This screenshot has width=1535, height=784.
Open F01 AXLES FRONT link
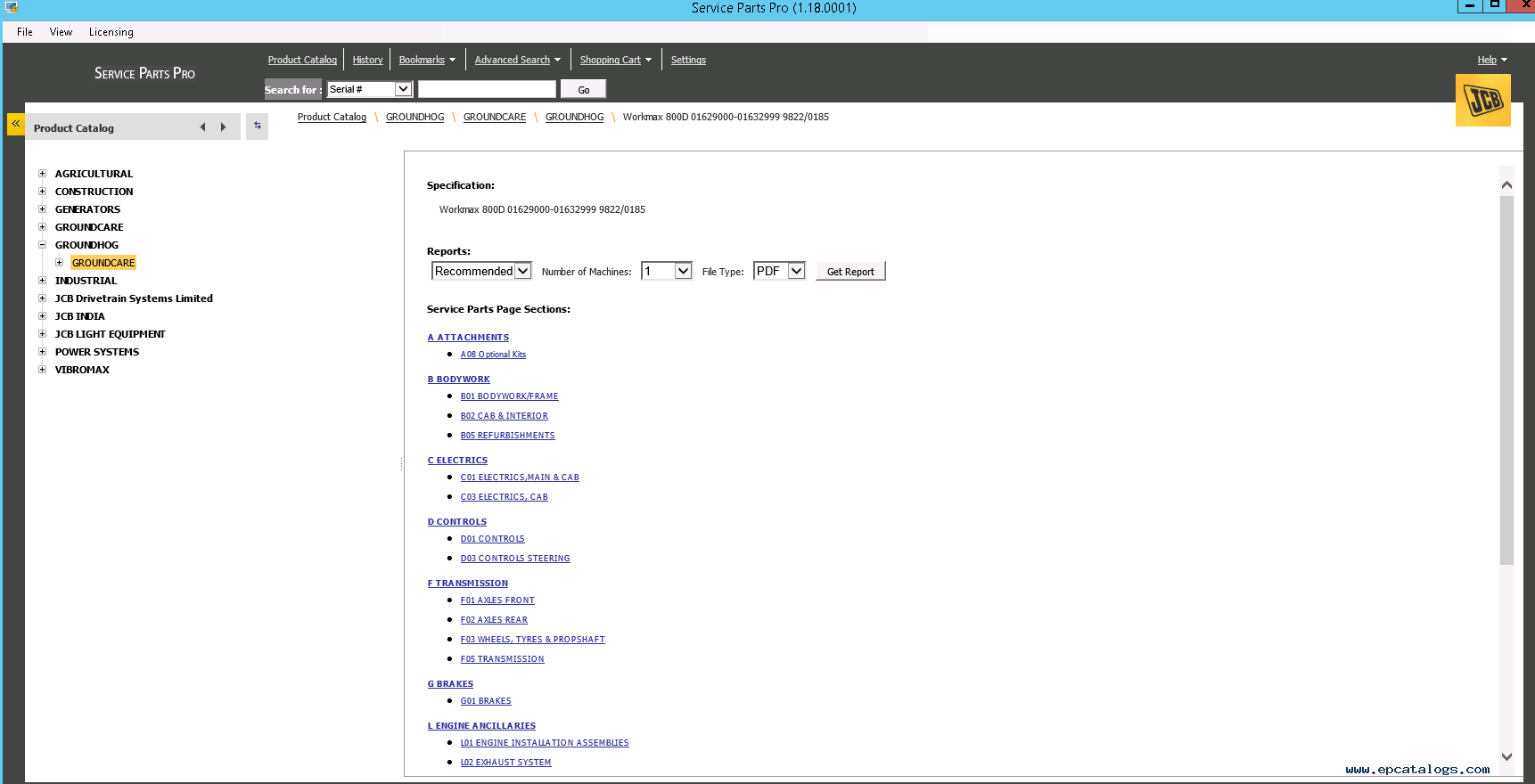pos(497,600)
